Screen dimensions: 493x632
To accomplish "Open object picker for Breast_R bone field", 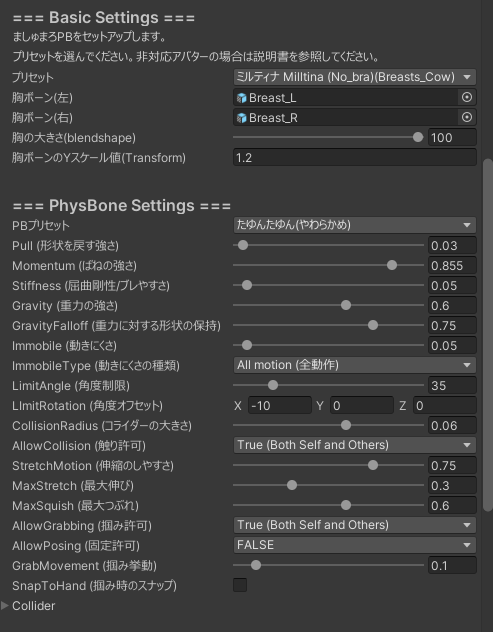I will pos(467,117).
